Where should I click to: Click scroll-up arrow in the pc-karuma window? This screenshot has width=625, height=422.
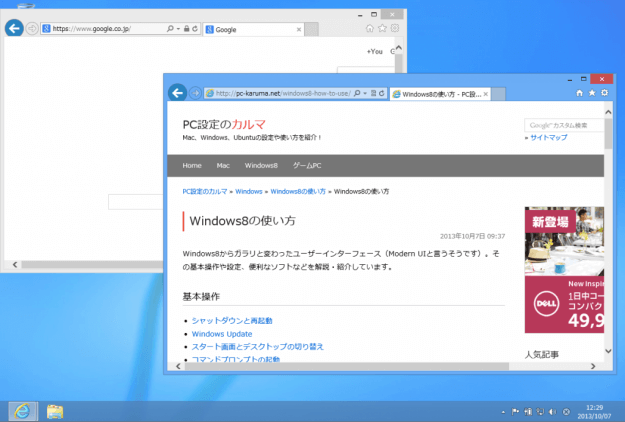pos(608,112)
